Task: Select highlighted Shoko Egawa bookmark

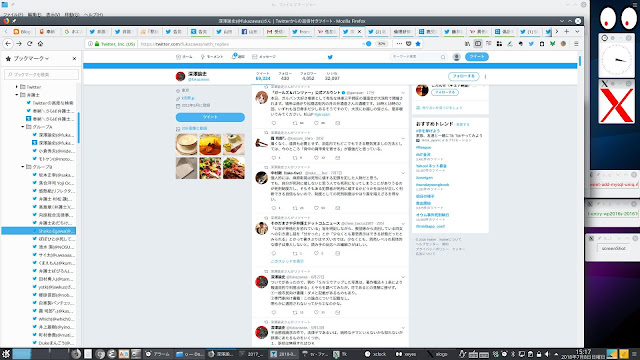Action: tap(39, 231)
